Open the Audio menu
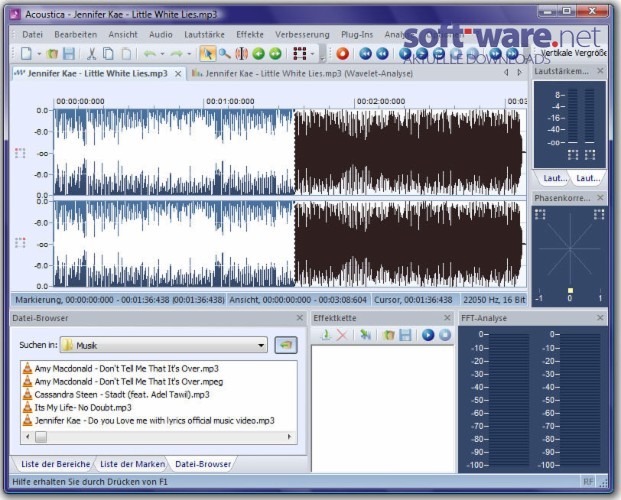This screenshot has height=500, width=621. (160, 34)
